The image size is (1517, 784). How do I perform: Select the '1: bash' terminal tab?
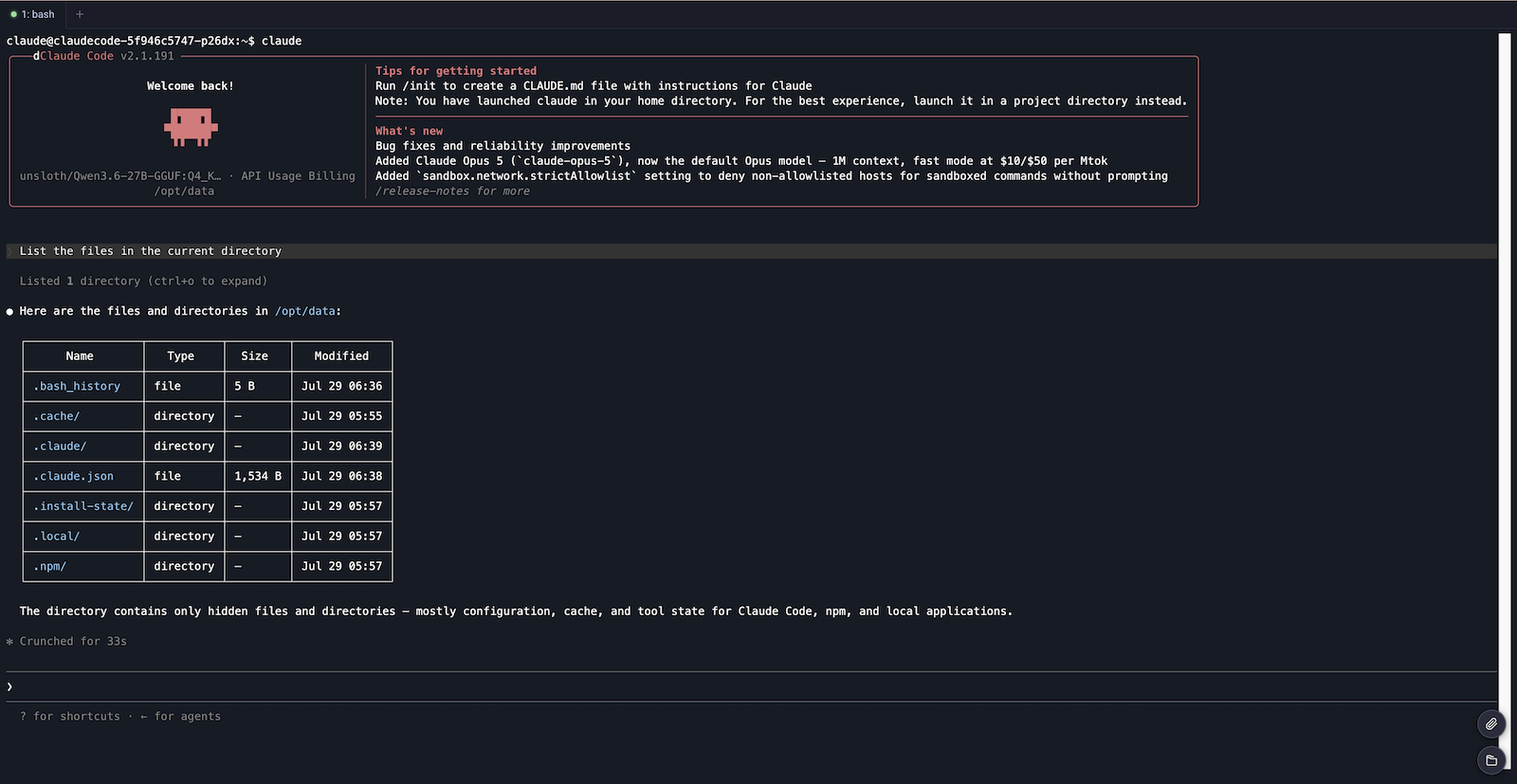coord(32,14)
